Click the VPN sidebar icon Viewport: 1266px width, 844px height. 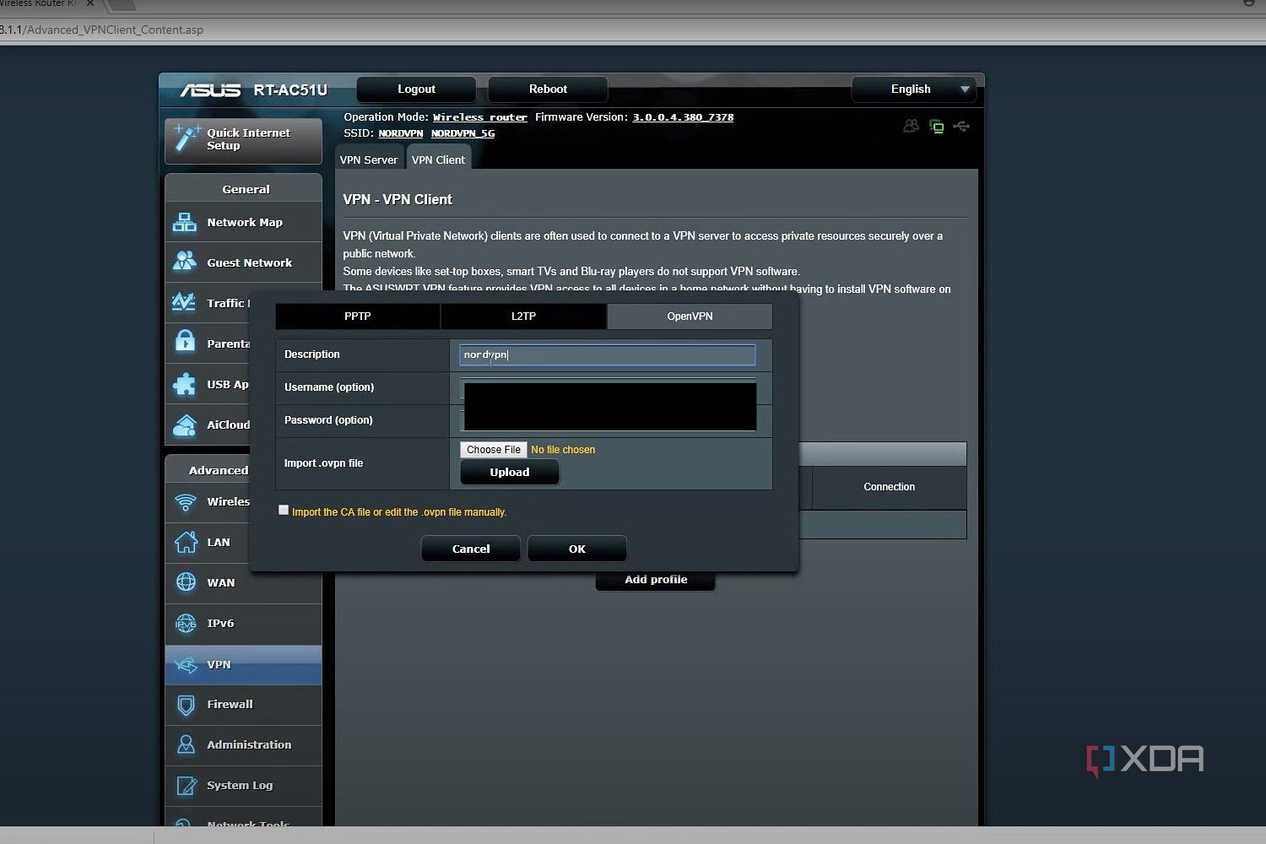coord(186,664)
